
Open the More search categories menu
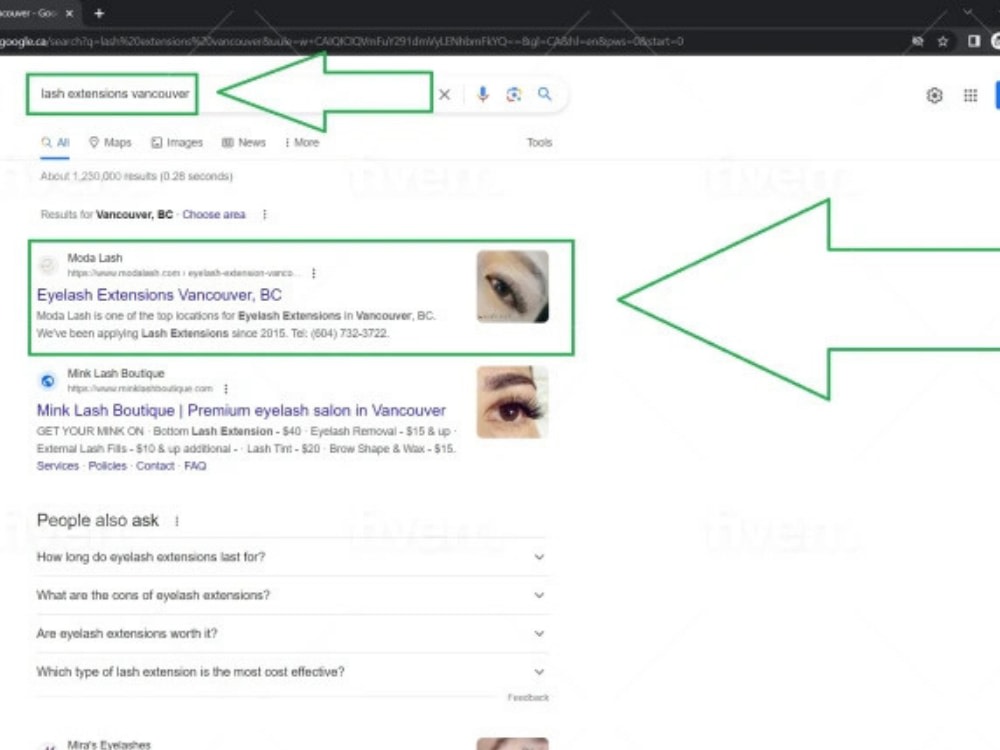[x=302, y=142]
